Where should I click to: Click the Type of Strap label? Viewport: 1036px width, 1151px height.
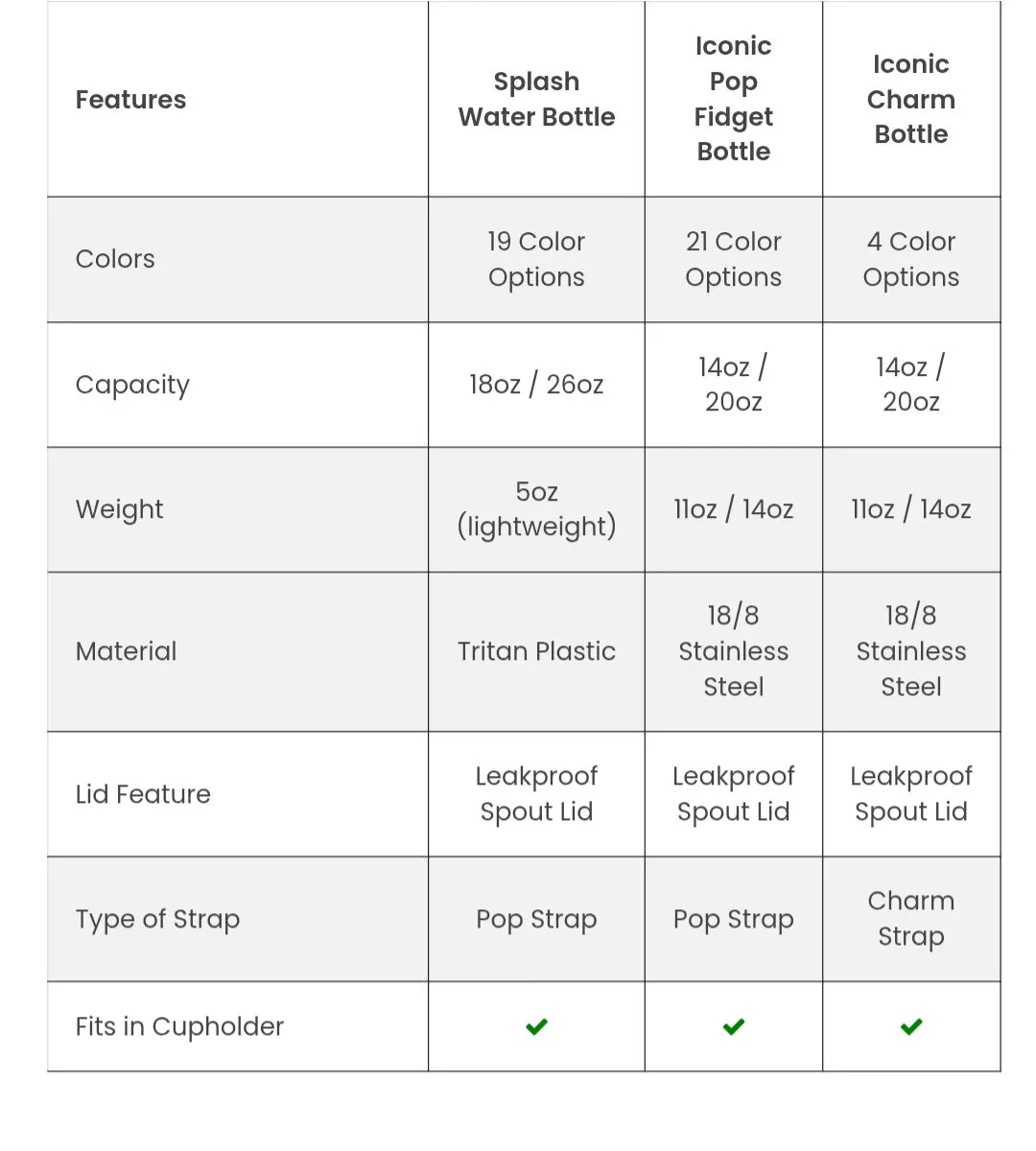coord(157,919)
